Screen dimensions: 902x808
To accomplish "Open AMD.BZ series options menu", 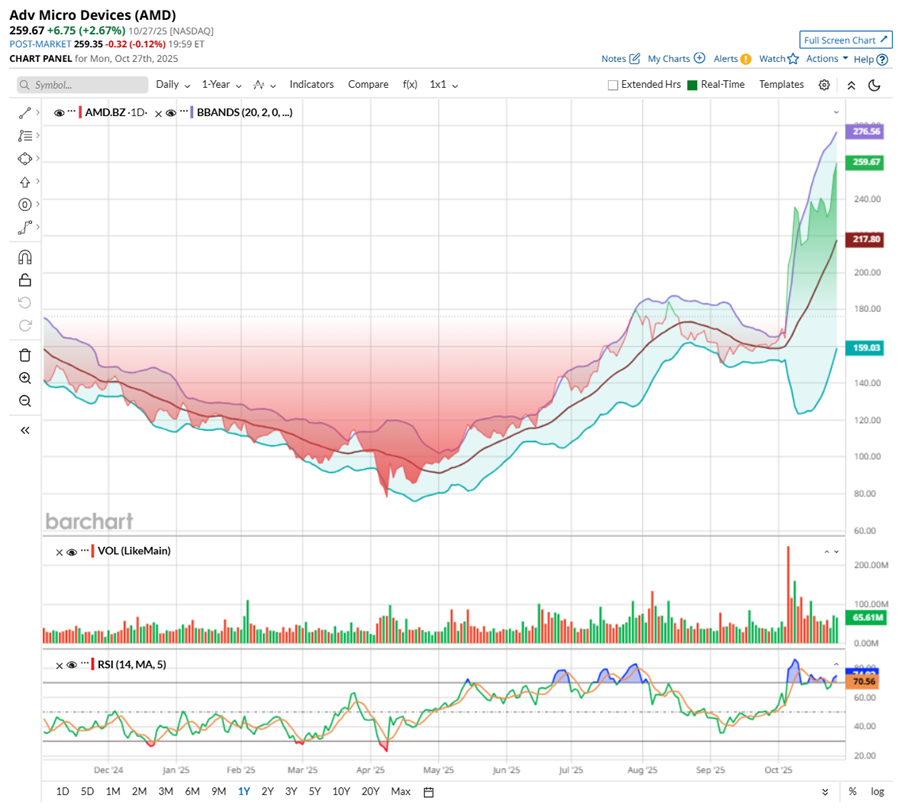I will coord(71,111).
